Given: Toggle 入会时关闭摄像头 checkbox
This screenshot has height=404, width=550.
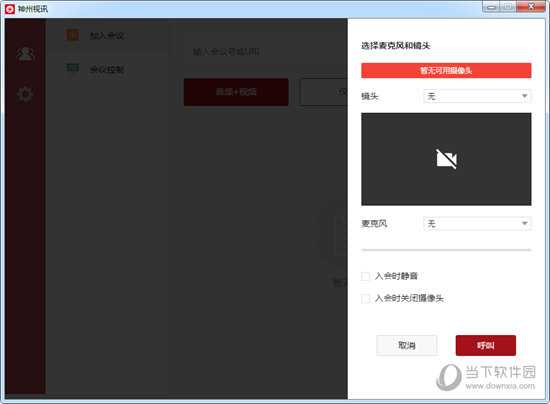Looking at the screenshot, I should click(x=365, y=298).
